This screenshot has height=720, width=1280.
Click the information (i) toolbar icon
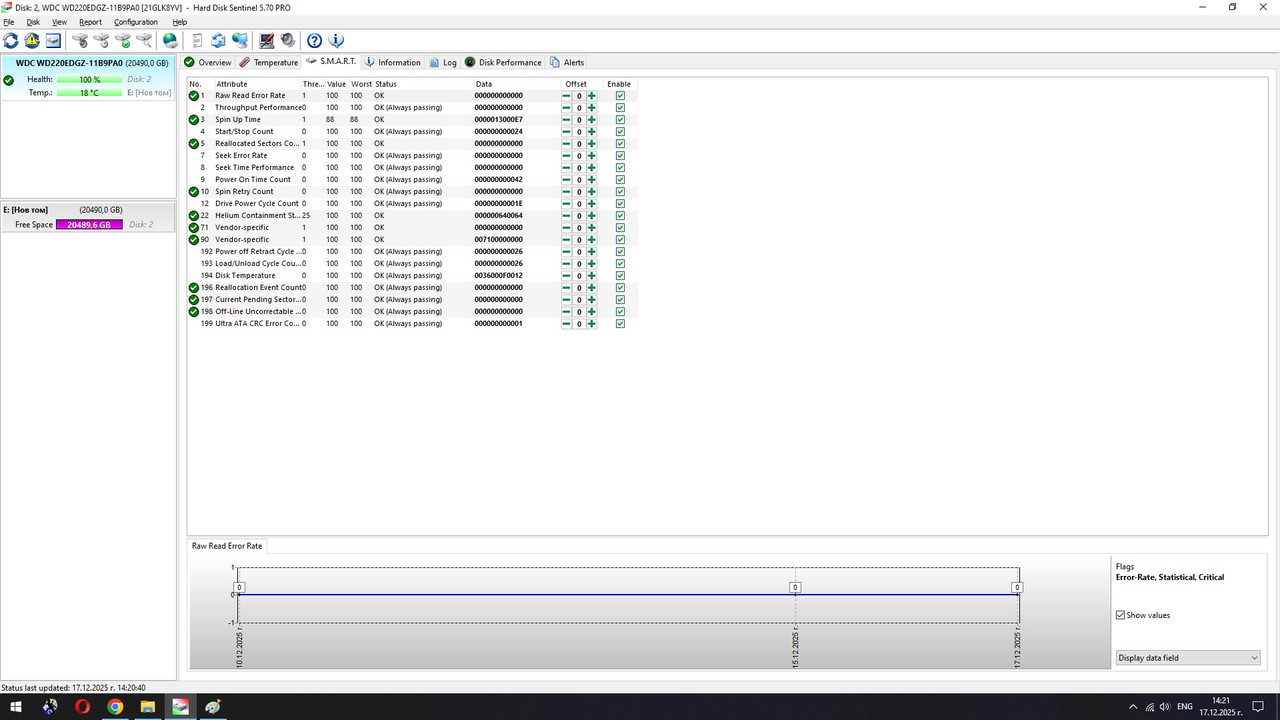click(x=337, y=40)
